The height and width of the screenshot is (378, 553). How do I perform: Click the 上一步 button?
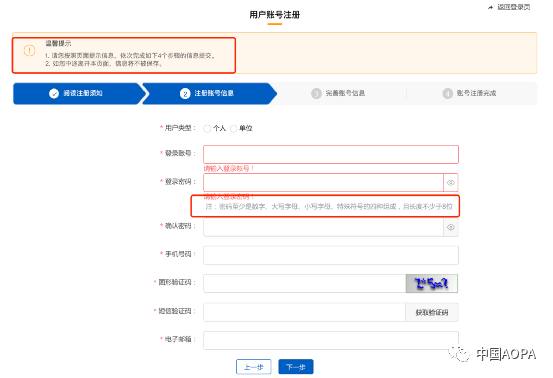[x=254, y=367]
